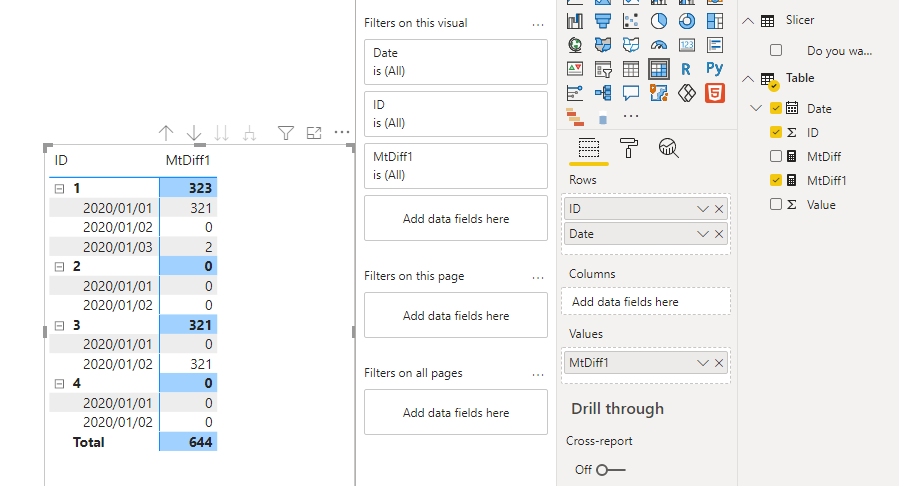Get more visuals via ellipsis icon
This screenshot has height=486, width=899.
(x=631, y=116)
